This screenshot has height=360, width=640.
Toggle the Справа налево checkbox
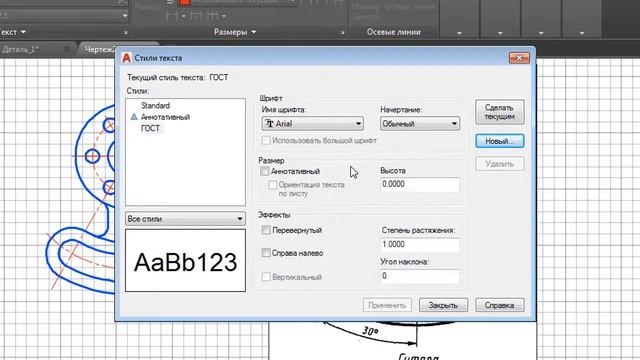click(266, 253)
